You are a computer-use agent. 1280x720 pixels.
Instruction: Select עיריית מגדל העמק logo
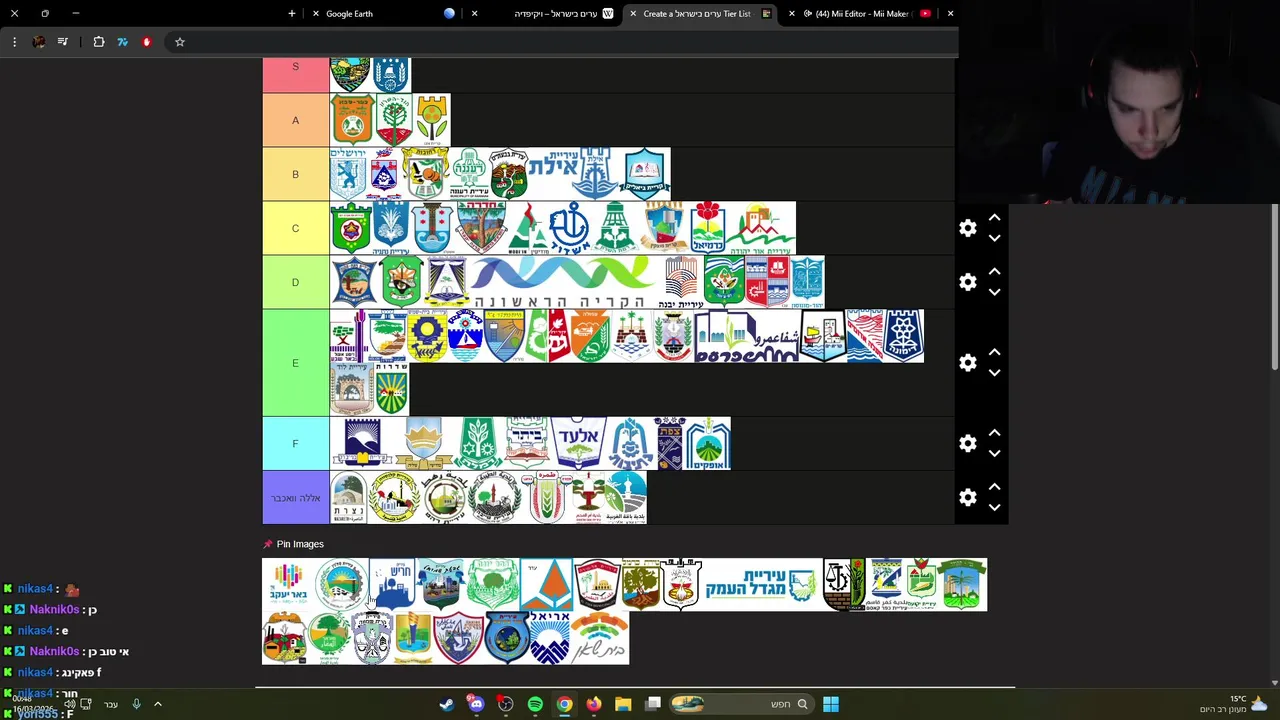click(x=762, y=584)
